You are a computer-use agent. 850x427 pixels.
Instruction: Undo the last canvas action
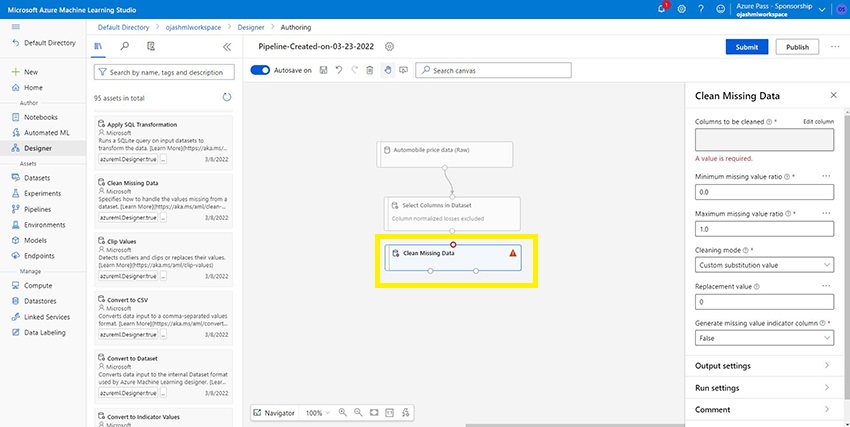coord(339,70)
